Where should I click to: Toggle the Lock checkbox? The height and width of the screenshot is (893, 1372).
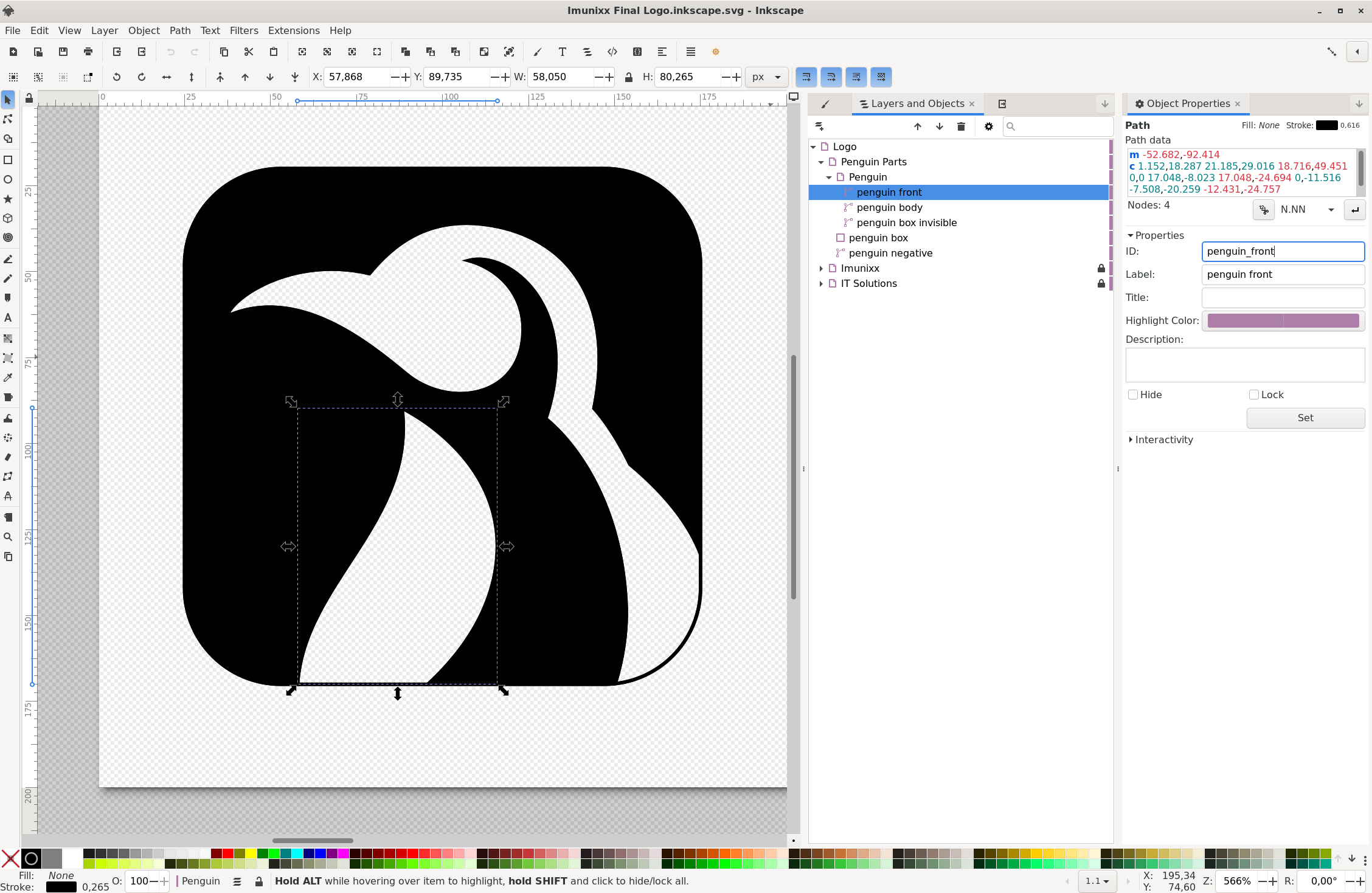(1254, 395)
